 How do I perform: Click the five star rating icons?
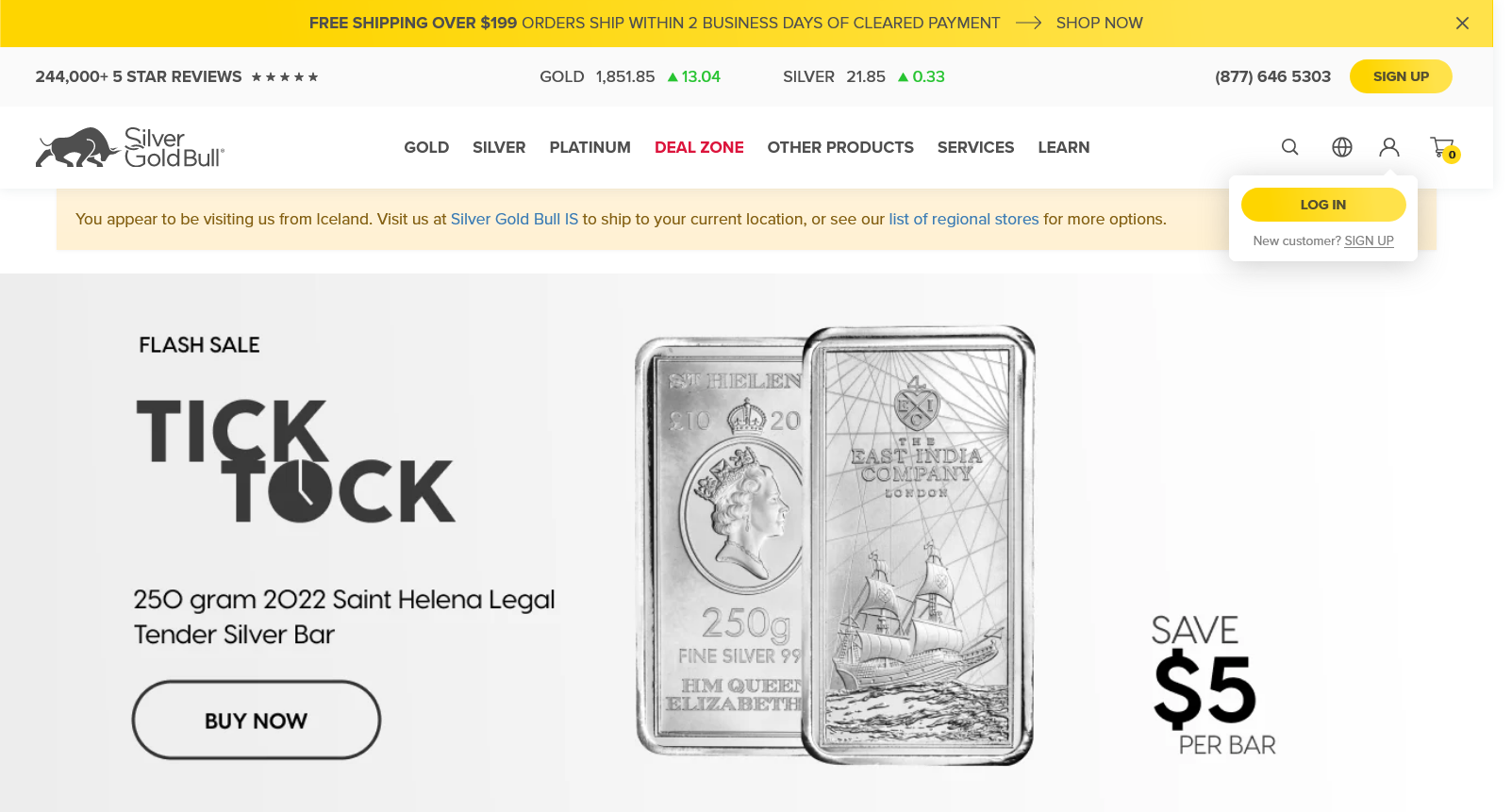(x=285, y=77)
